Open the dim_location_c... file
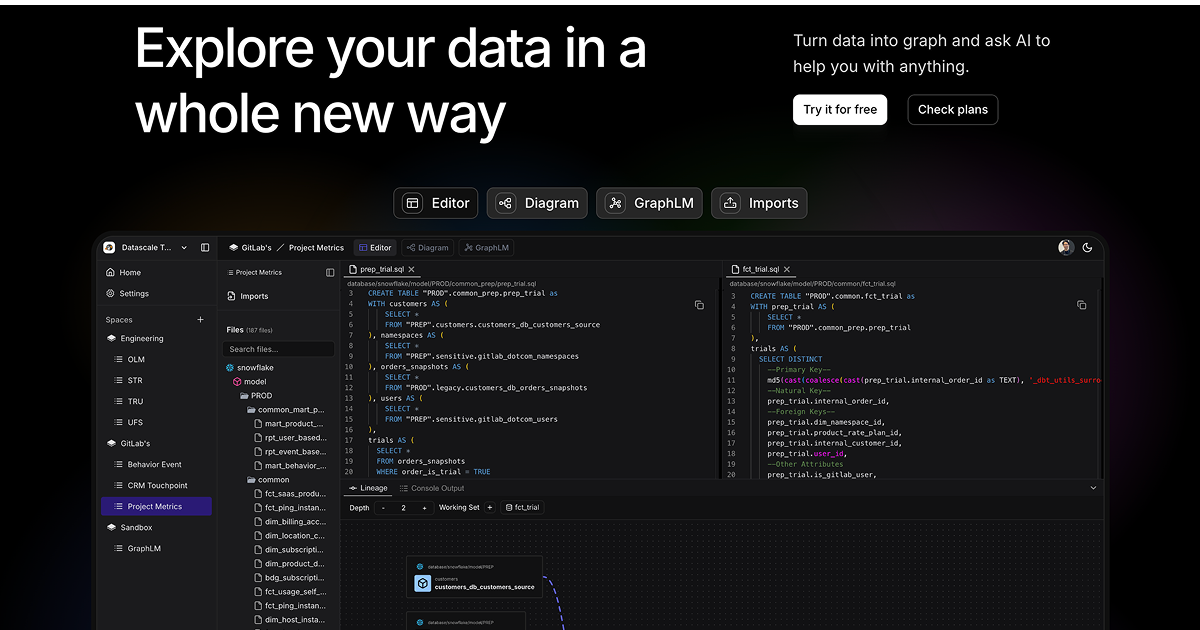 coord(290,535)
